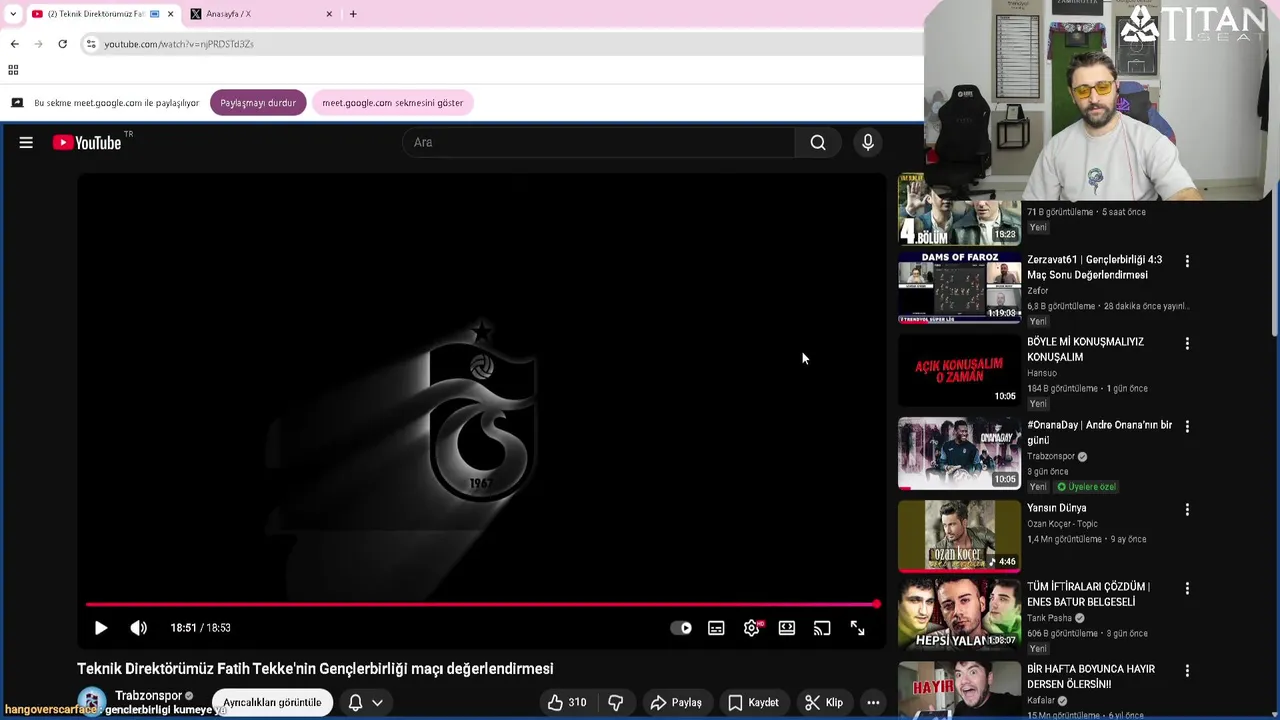Screen dimensions: 1280x720
Task: Click the Üyelere özel badge
Action: [1086, 487]
